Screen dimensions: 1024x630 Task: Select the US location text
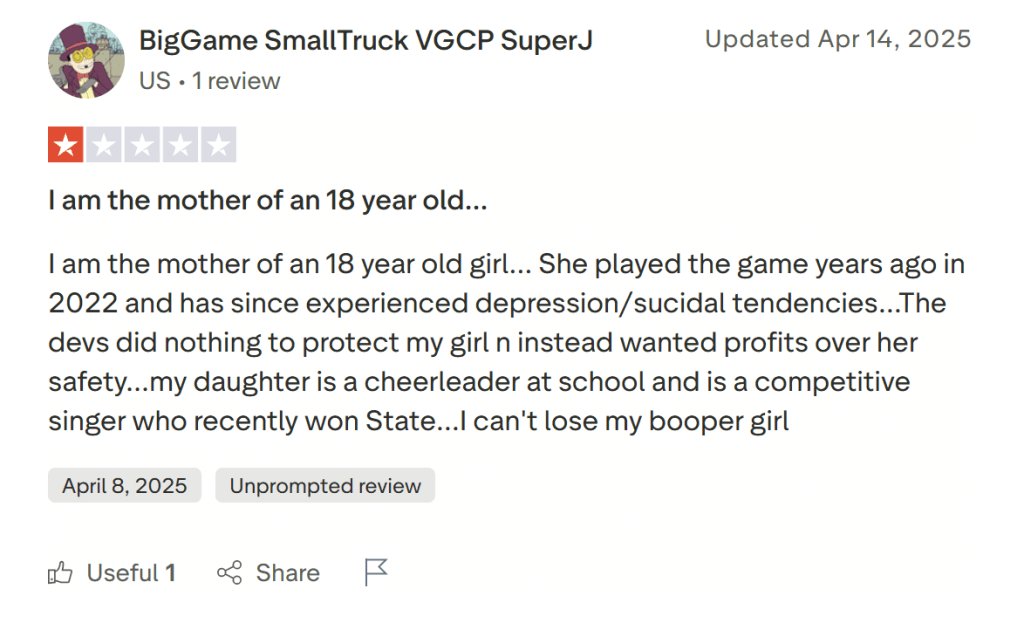pos(154,81)
